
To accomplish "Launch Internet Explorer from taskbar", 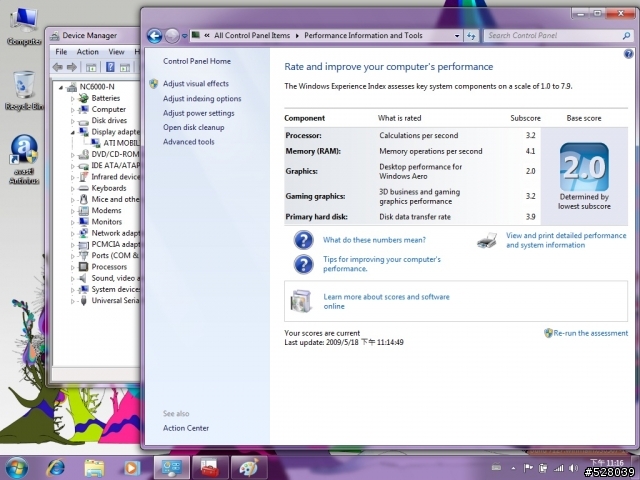I will point(56,468).
